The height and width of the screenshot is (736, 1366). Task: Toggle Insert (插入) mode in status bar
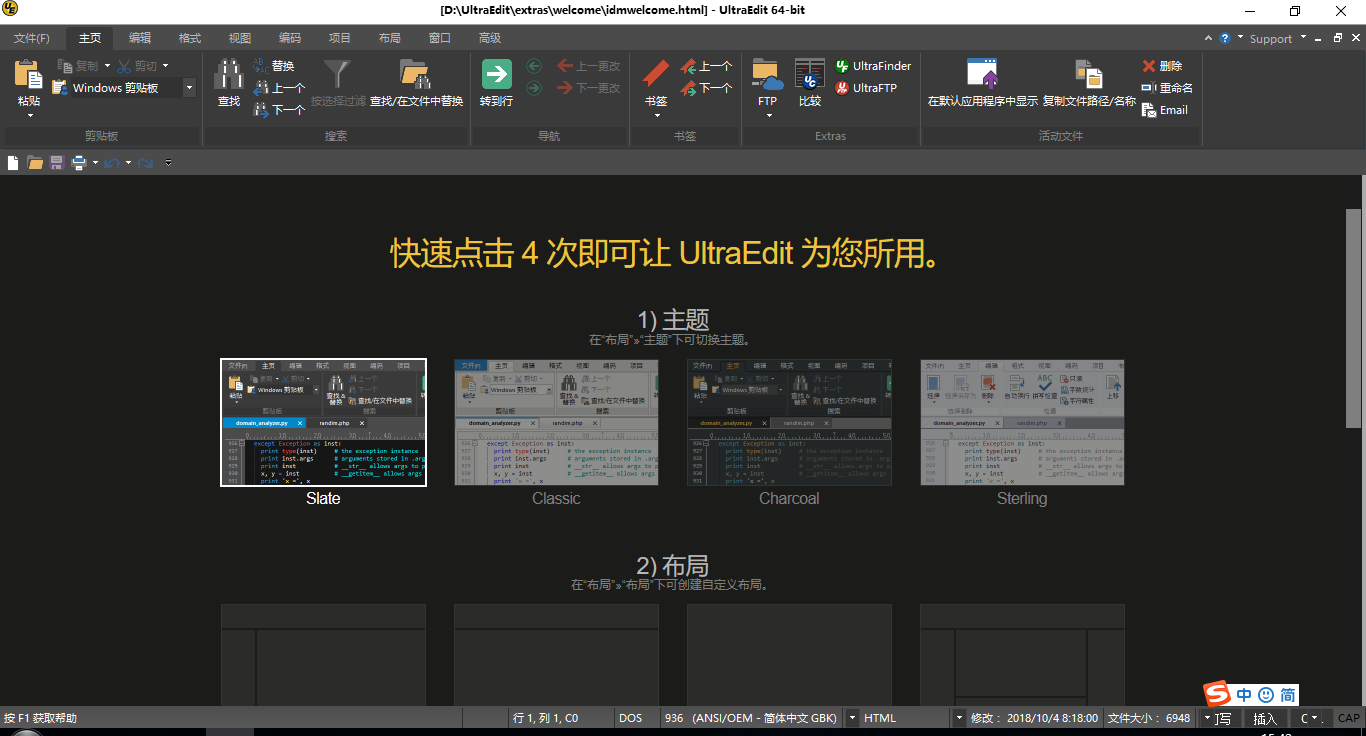click(x=1265, y=718)
